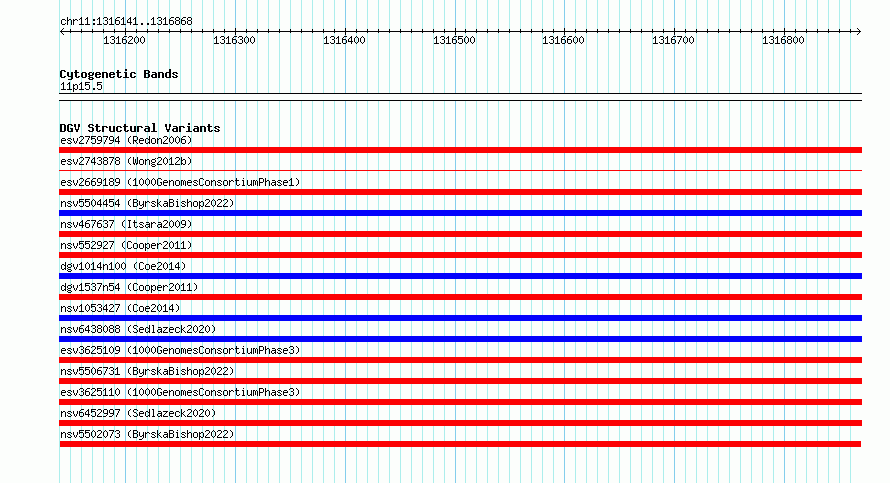Click ruler position 1316500

coord(454,40)
